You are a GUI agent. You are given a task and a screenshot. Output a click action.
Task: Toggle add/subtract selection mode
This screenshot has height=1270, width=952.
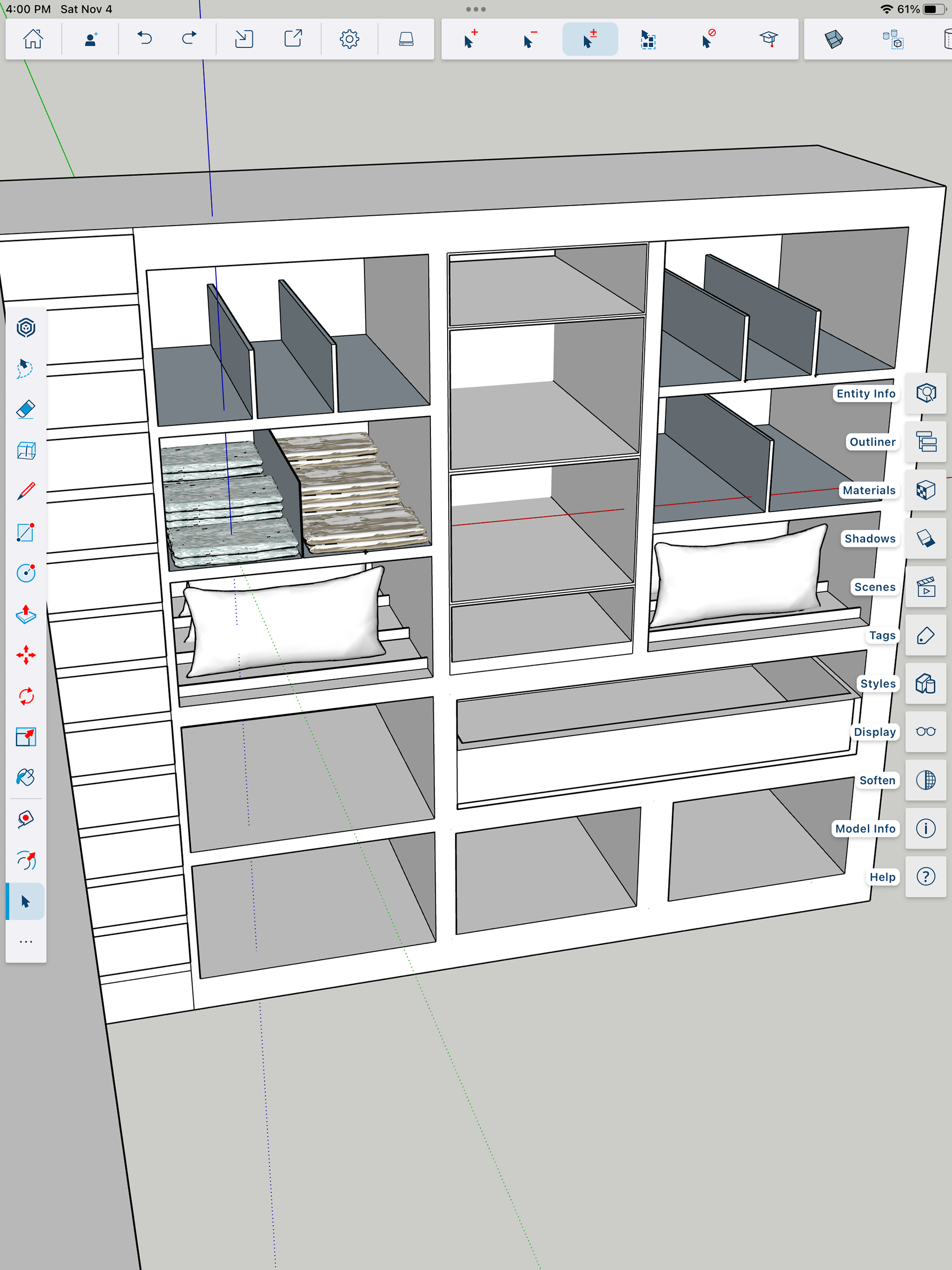[590, 39]
